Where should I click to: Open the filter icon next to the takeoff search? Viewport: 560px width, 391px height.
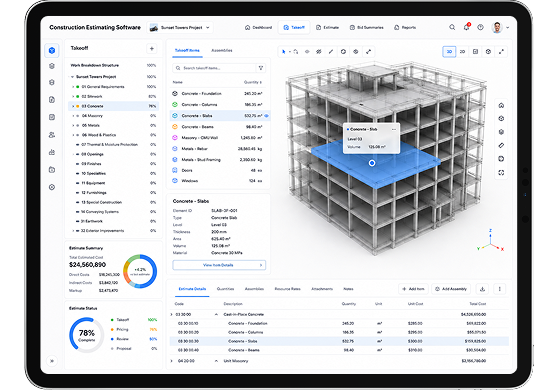click(x=261, y=68)
